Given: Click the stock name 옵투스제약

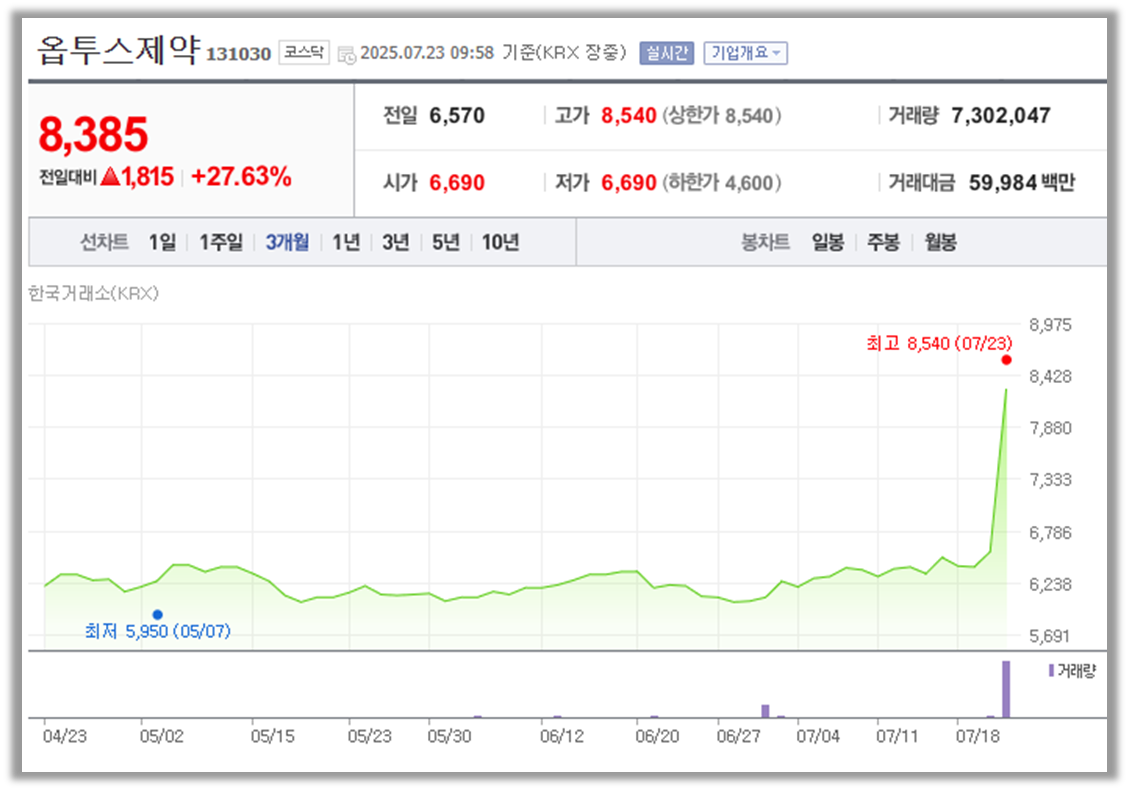Looking at the screenshot, I should 118,50.
